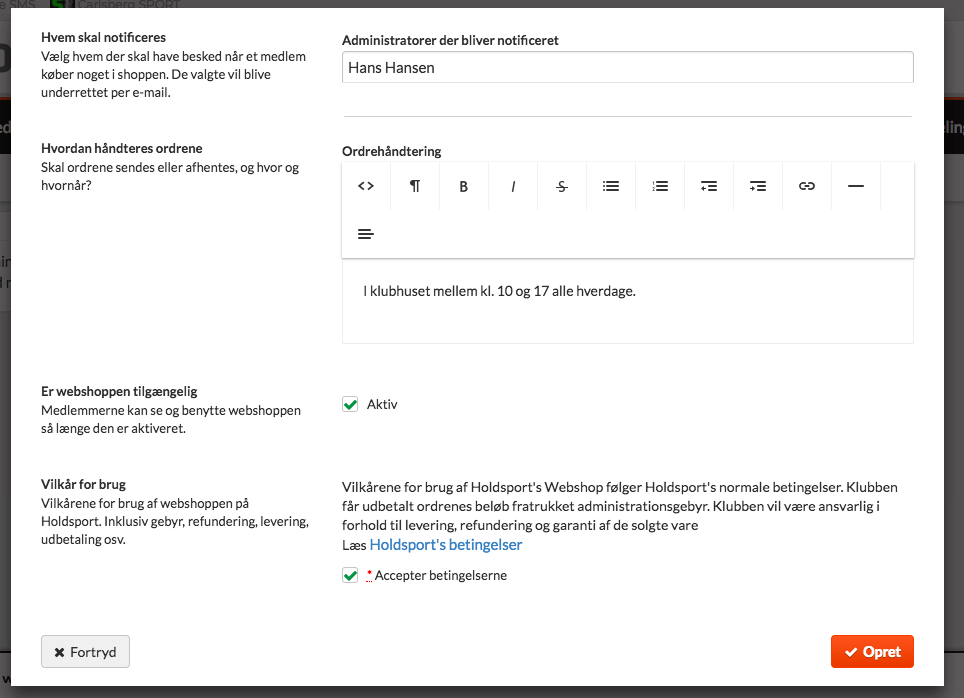Click the 'Ordrehåndtering' field label

[x=392, y=151]
